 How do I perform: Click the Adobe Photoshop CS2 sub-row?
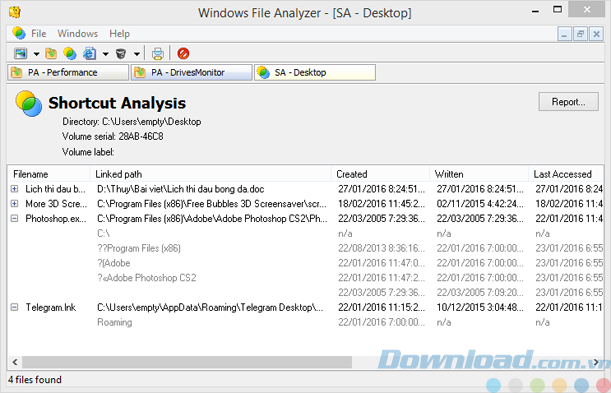click(x=147, y=278)
